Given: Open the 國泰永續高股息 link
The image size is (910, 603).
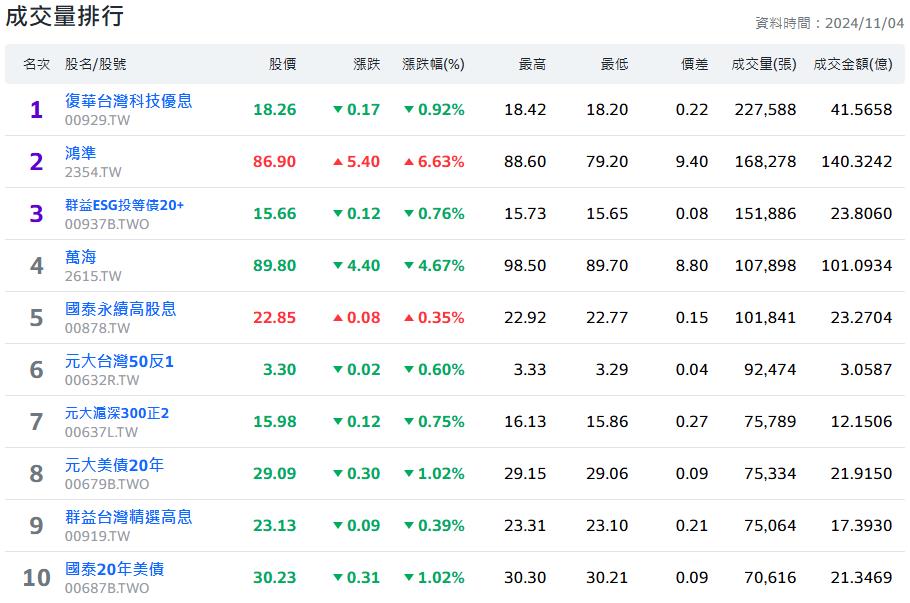Looking at the screenshot, I should [120, 309].
